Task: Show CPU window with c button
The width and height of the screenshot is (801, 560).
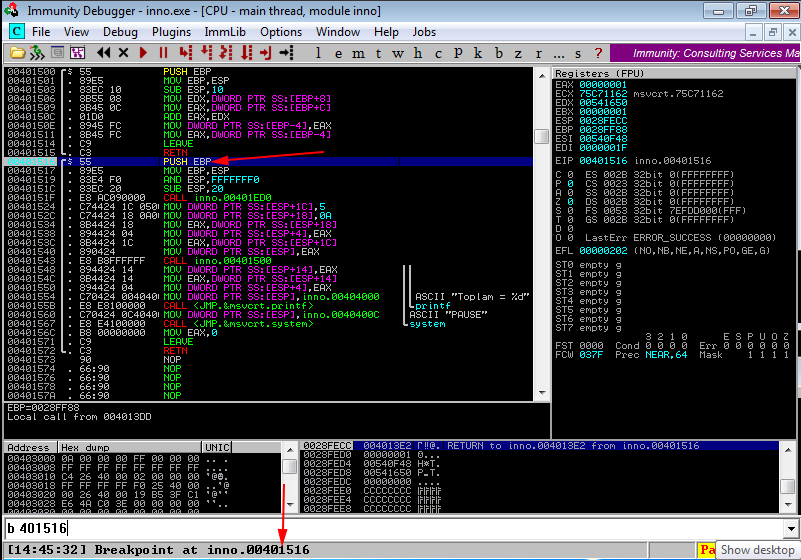Action: pos(438,54)
